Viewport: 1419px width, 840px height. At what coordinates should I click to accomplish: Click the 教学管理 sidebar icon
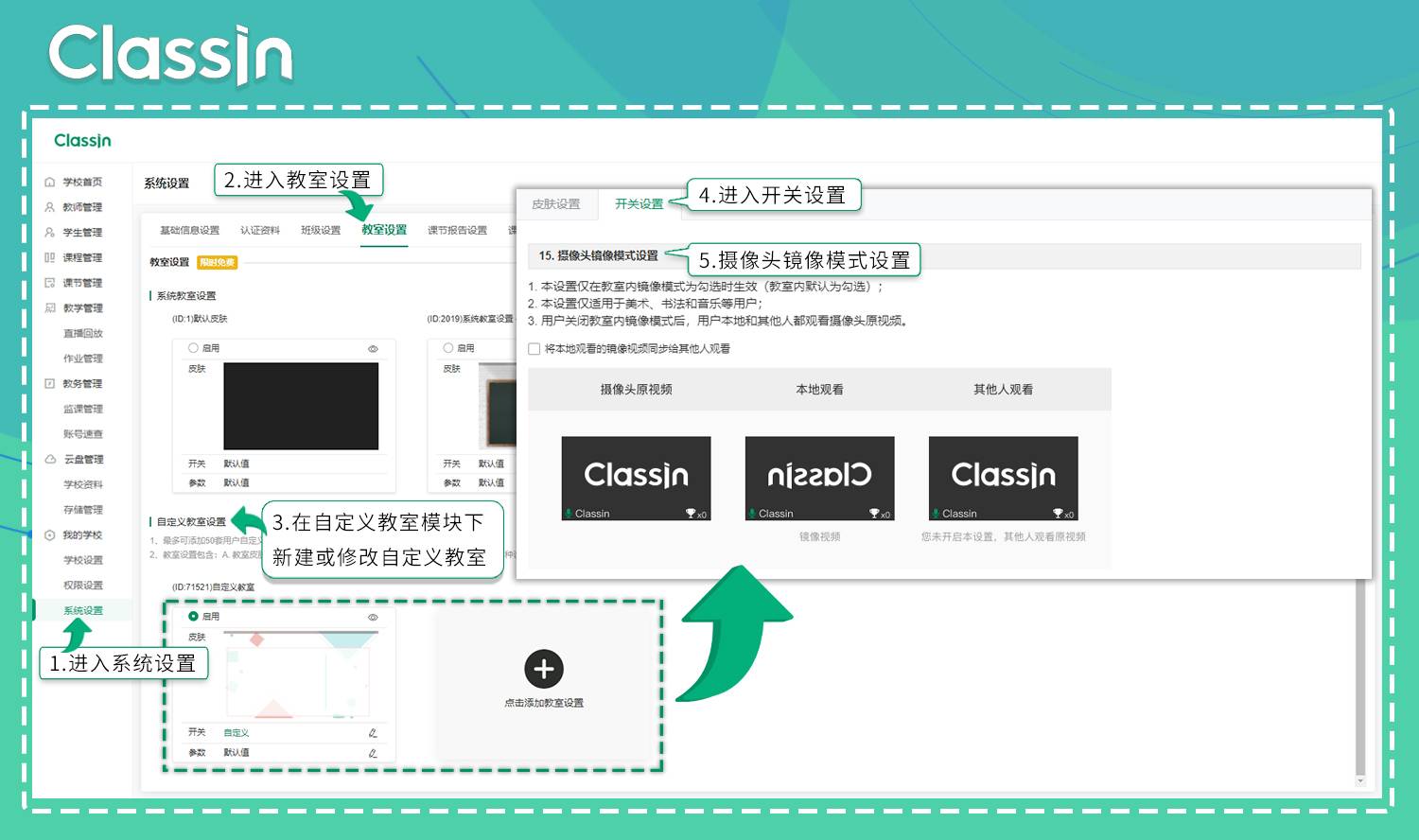[x=50, y=307]
